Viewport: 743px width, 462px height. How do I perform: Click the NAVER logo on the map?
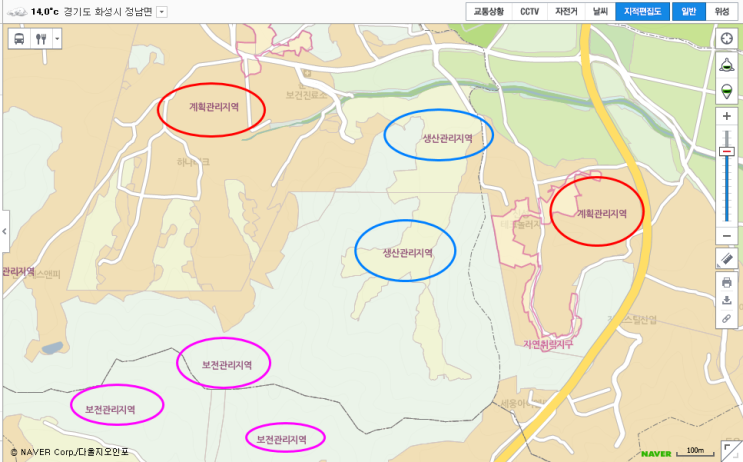tap(656, 453)
